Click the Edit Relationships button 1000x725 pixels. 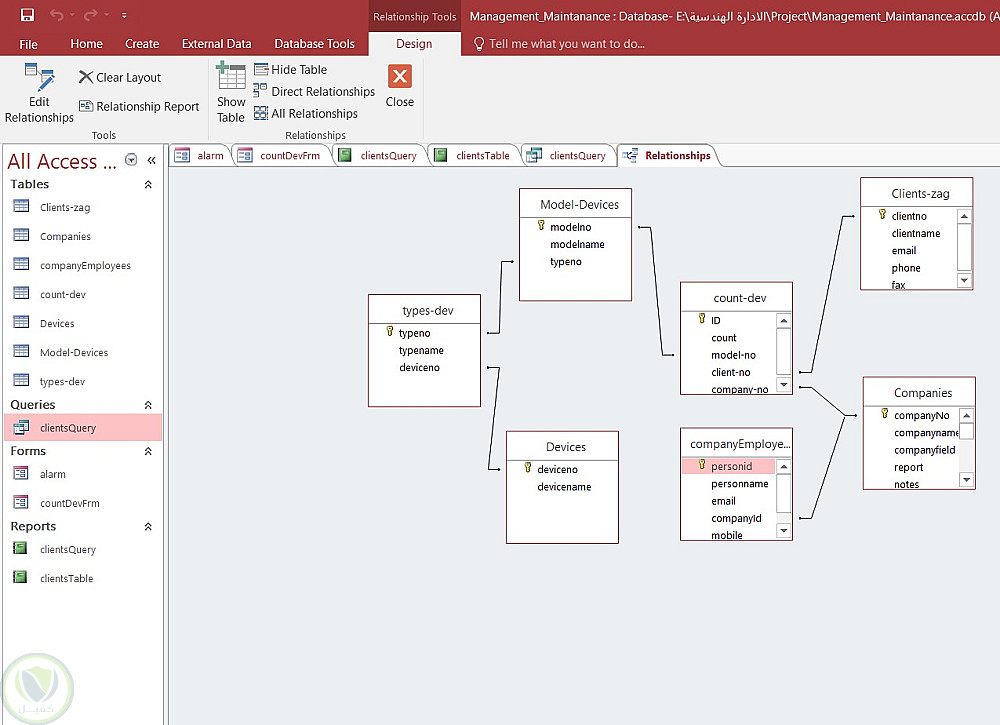tap(39, 93)
